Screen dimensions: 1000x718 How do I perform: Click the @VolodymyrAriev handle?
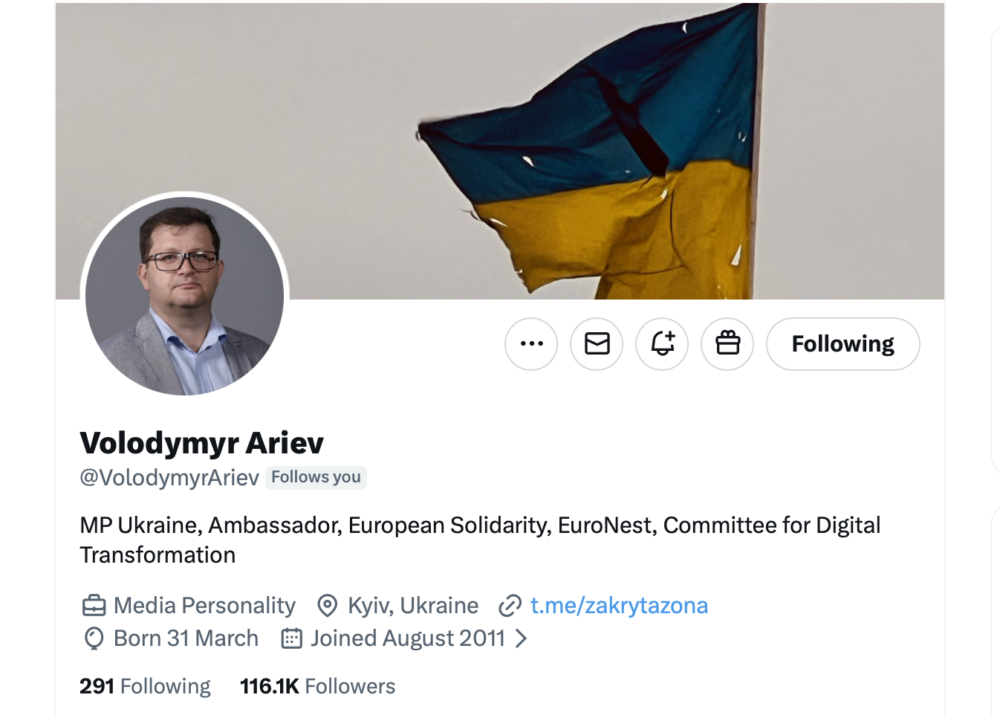[x=170, y=477]
